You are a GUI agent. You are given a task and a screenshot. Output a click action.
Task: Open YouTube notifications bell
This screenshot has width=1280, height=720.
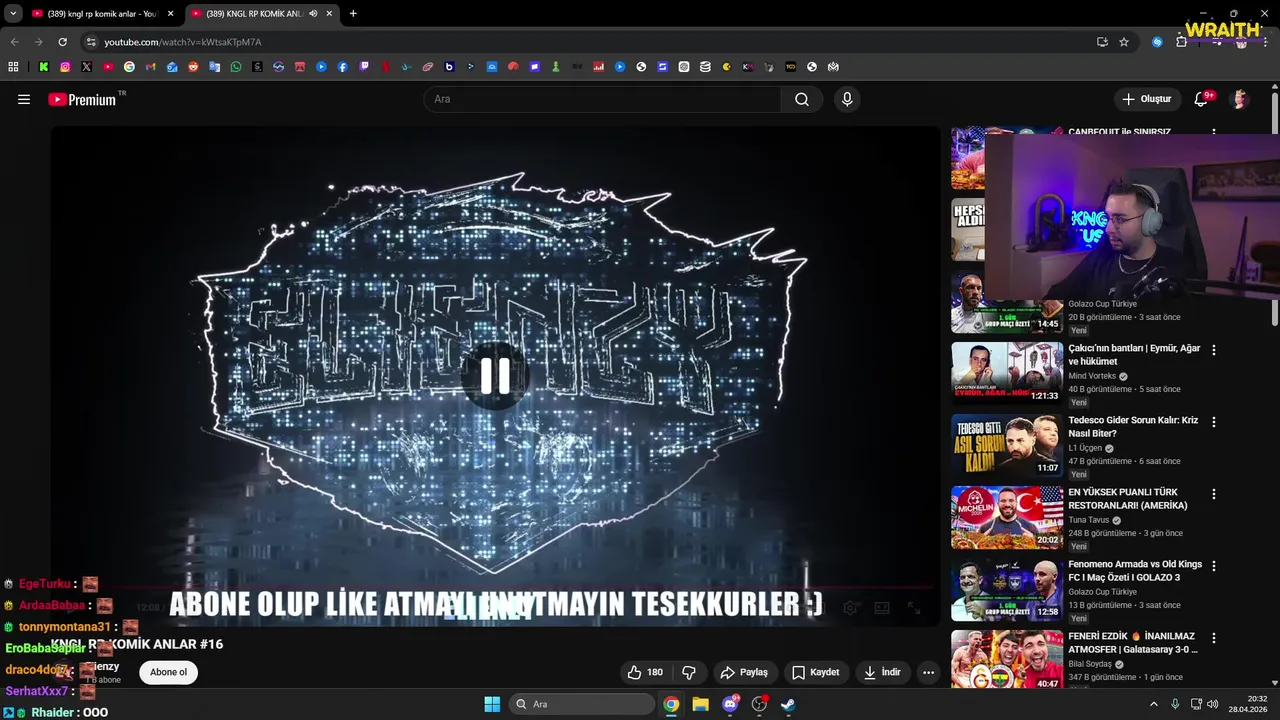tap(1201, 99)
